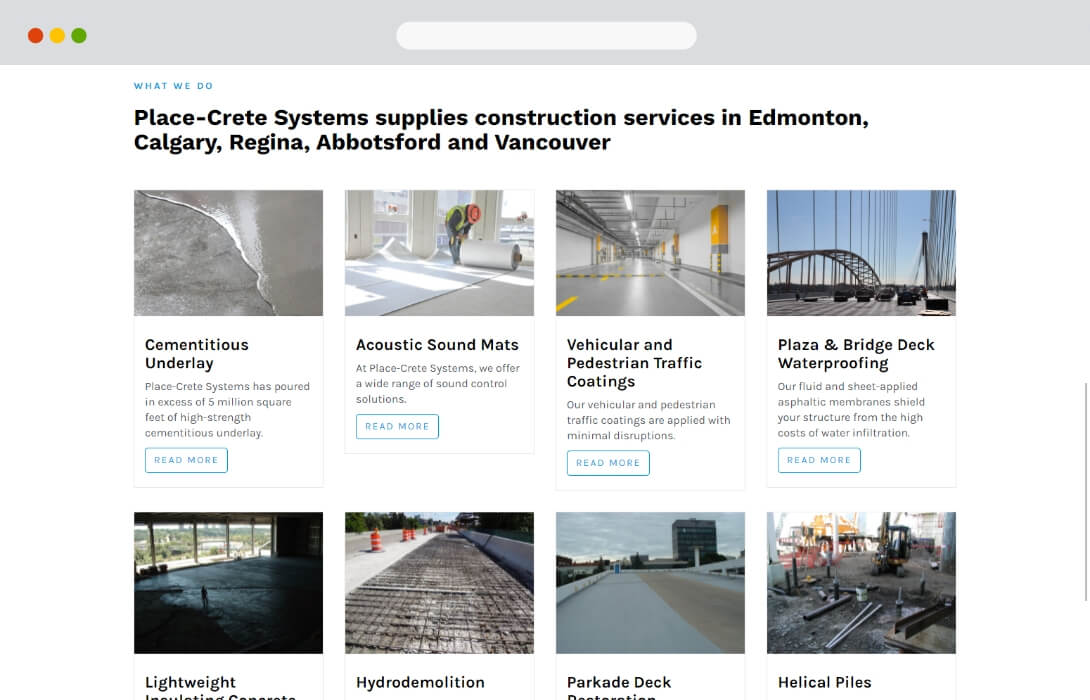Click the red window dot
The height and width of the screenshot is (700, 1090).
point(35,35)
